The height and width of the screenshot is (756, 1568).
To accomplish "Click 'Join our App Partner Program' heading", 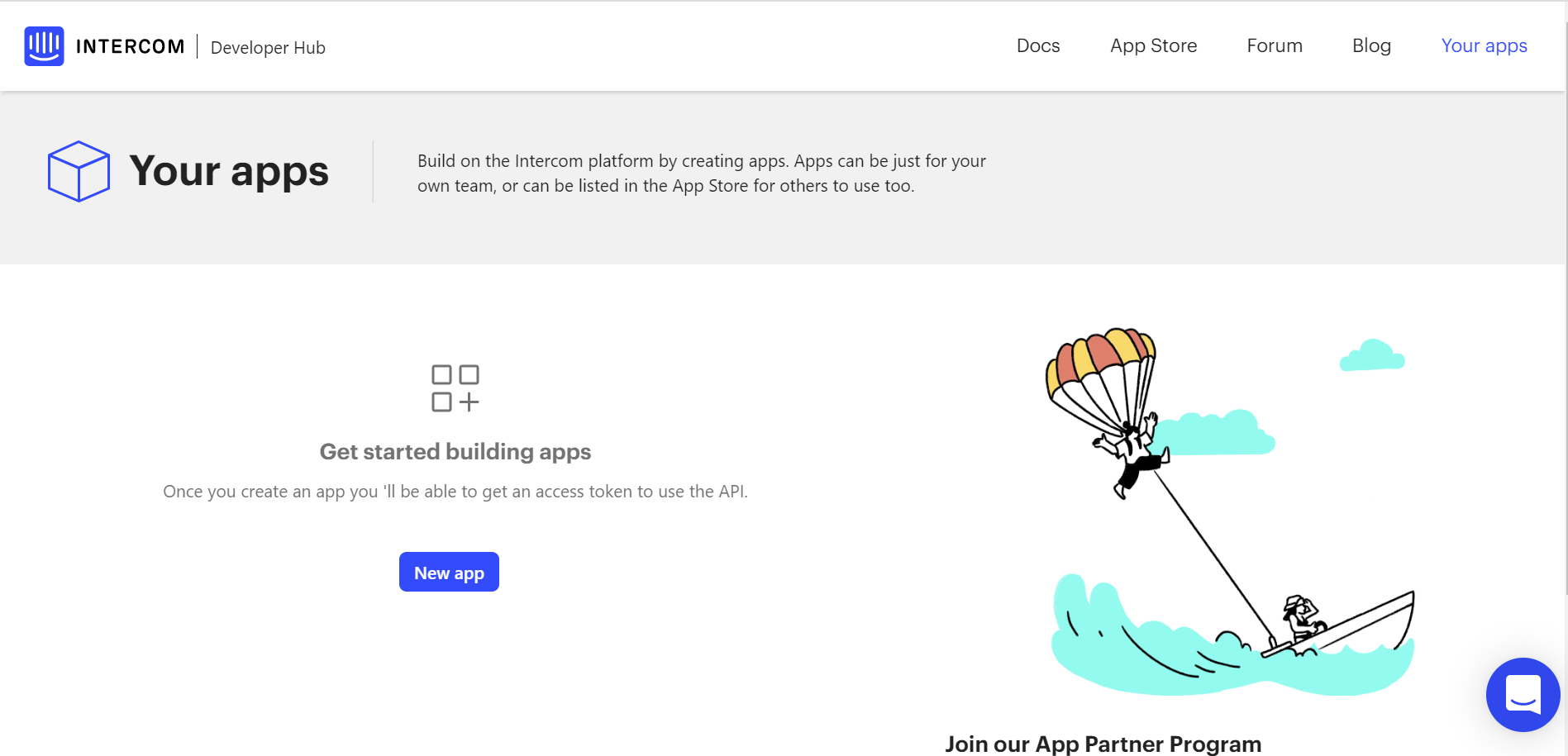I will [x=1103, y=744].
